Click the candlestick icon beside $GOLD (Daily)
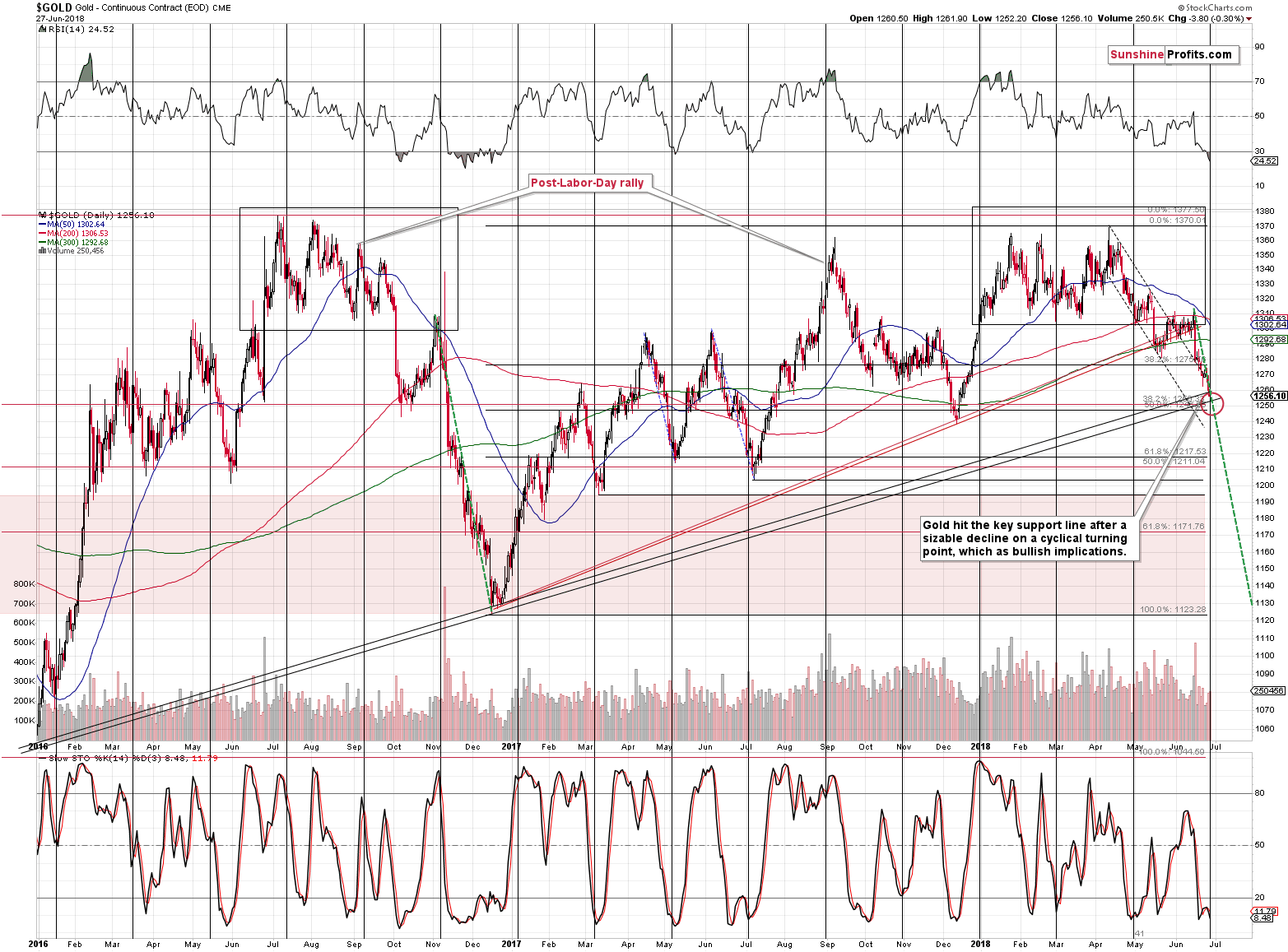Image resolution: width=1288 pixels, height=952 pixels. pyautogui.click(x=41, y=215)
